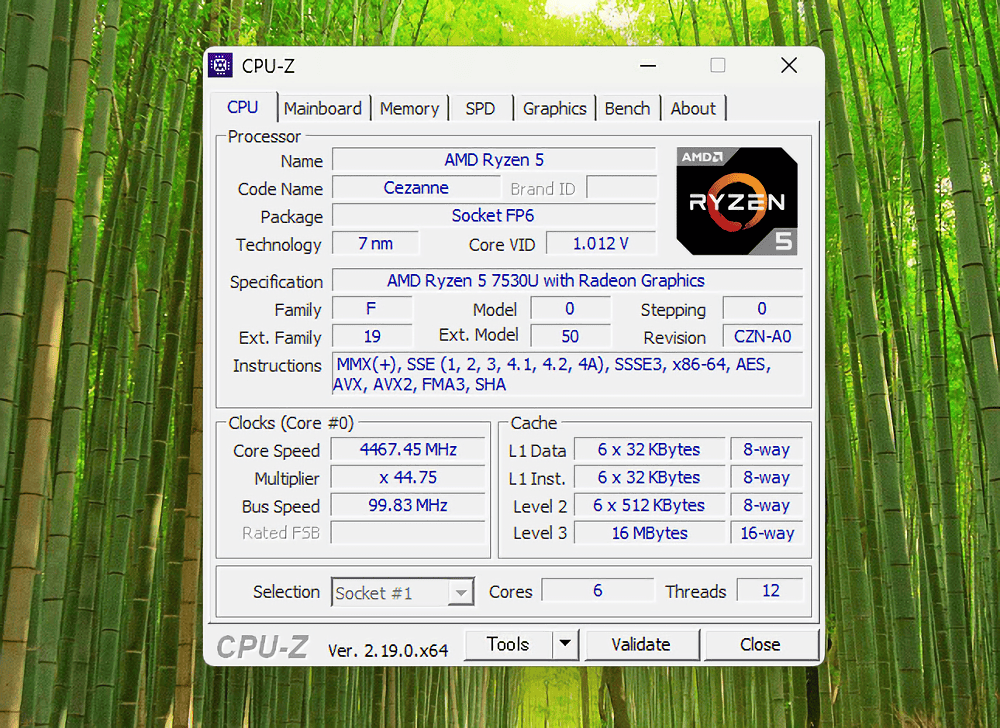Open the Tools menu
This screenshot has width=1000, height=728.
click(509, 644)
